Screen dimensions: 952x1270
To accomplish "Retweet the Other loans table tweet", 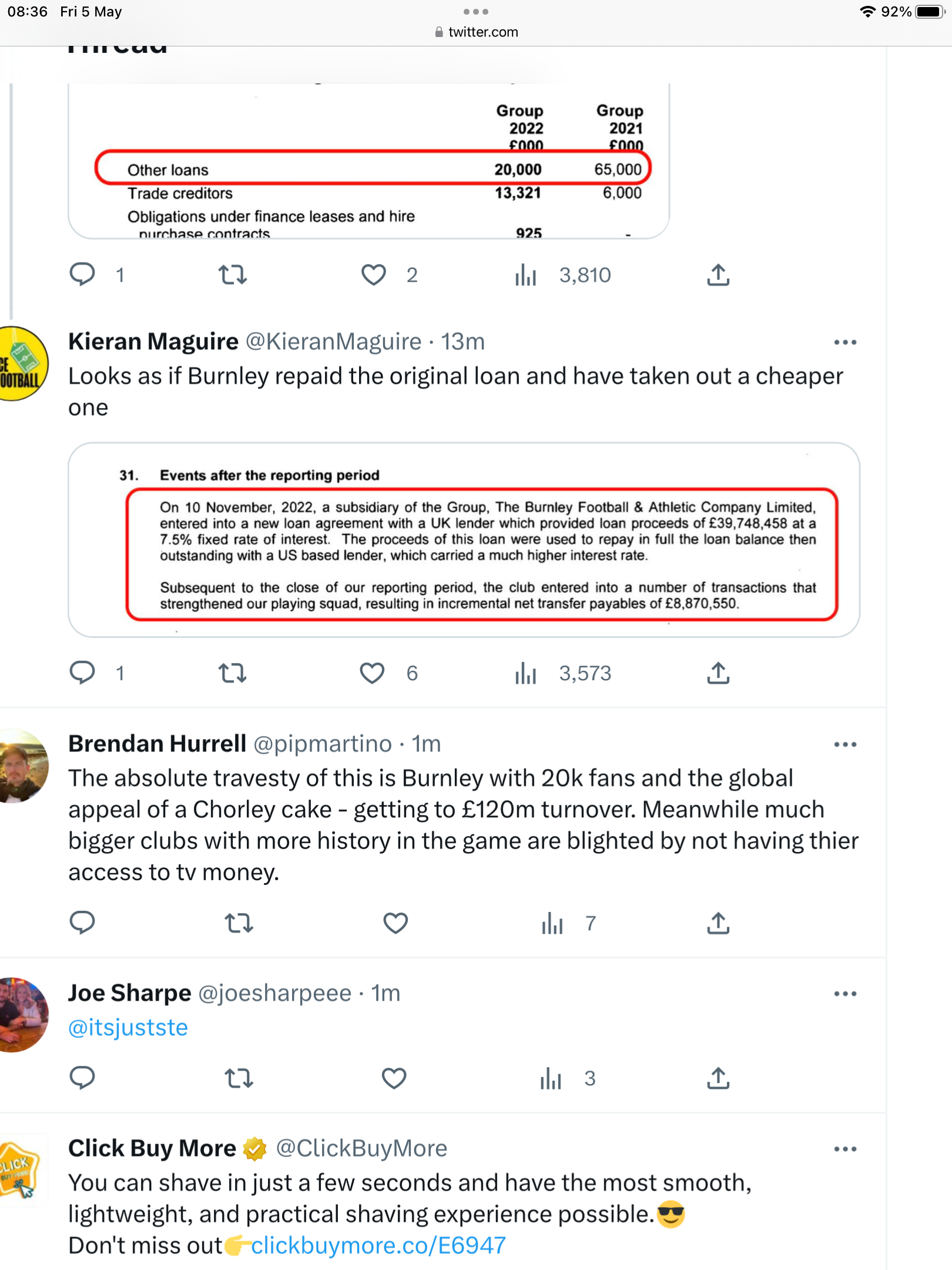I will (x=233, y=275).
